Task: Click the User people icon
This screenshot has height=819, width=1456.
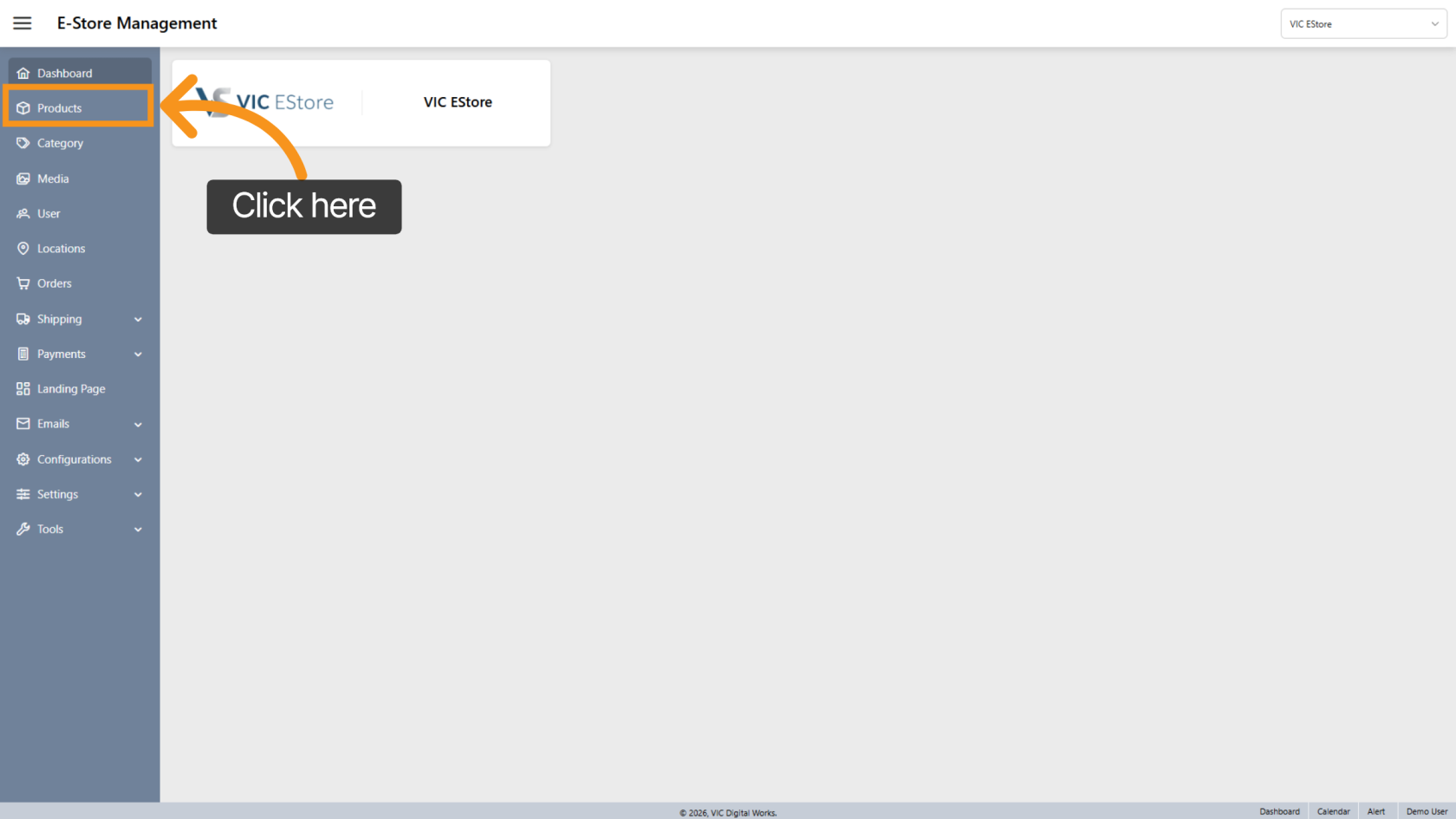Action: (x=23, y=213)
